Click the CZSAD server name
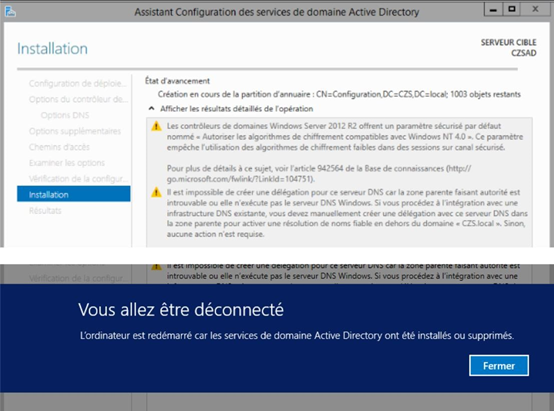Viewport: 554px width, 411px height. 524,53
